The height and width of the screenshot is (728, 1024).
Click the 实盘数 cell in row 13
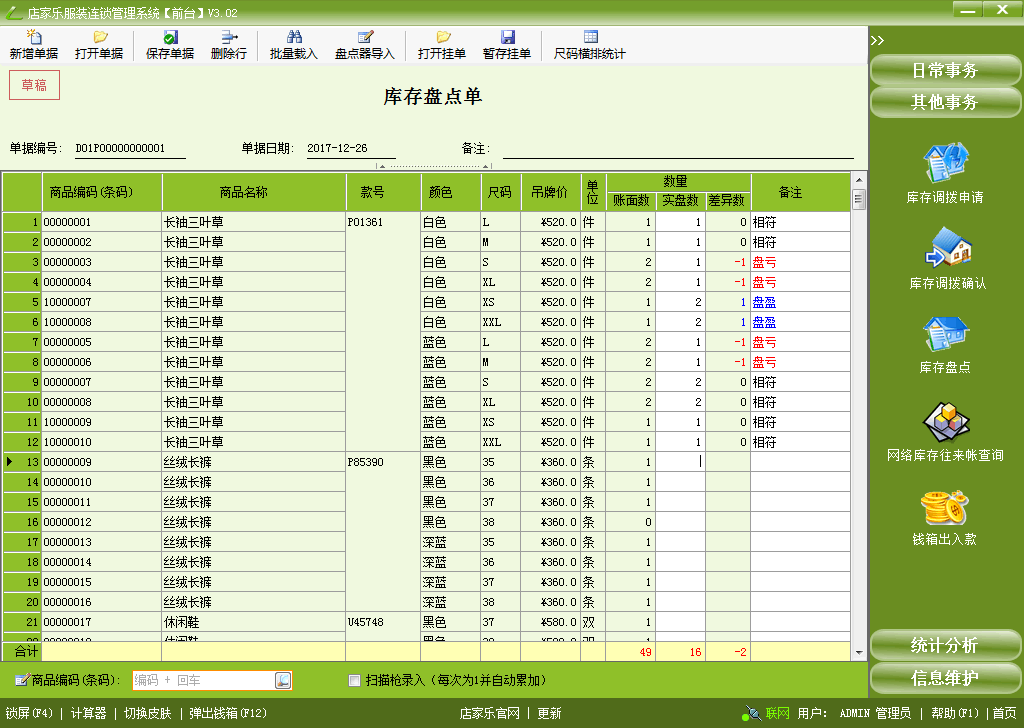pos(680,462)
